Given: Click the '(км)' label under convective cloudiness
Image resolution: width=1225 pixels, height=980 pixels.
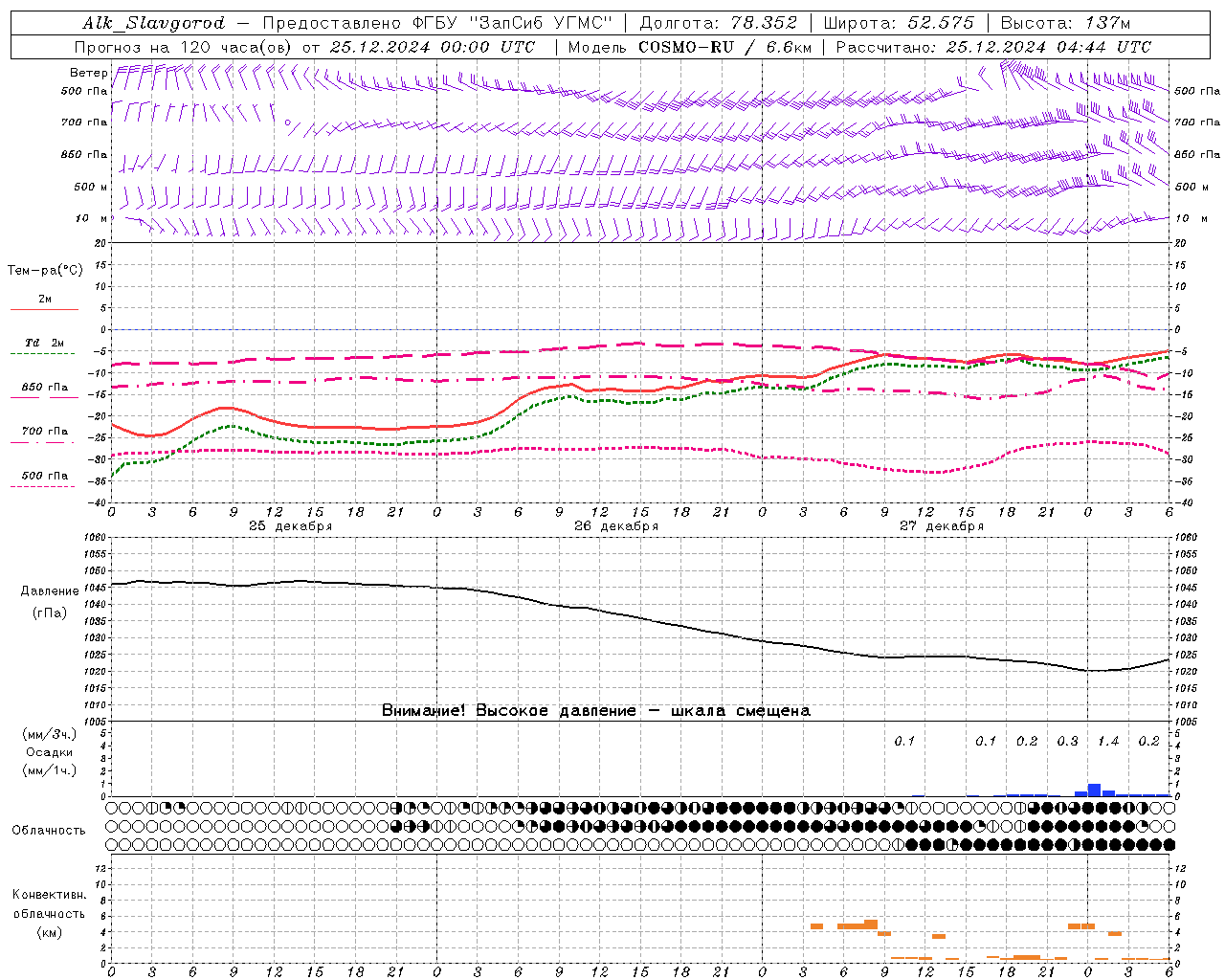Looking at the screenshot, I should coord(50,932).
